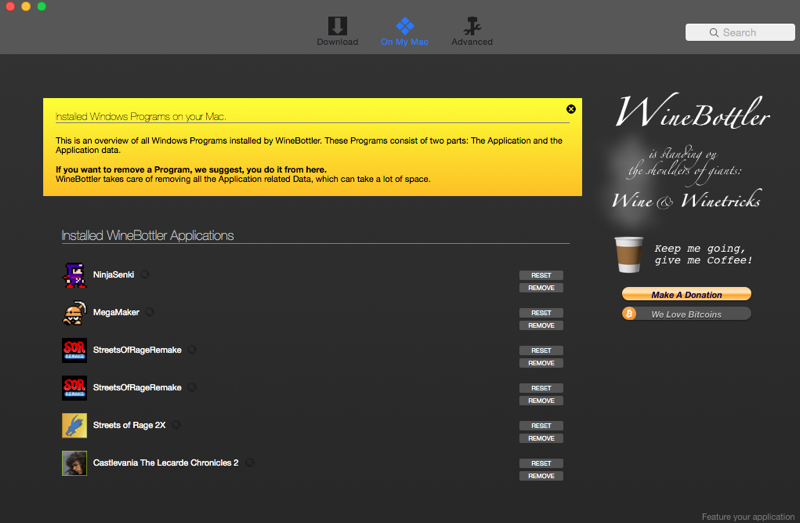The width and height of the screenshot is (800, 523).
Task: Close the window with the red button
Action: [x=10, y=7]
